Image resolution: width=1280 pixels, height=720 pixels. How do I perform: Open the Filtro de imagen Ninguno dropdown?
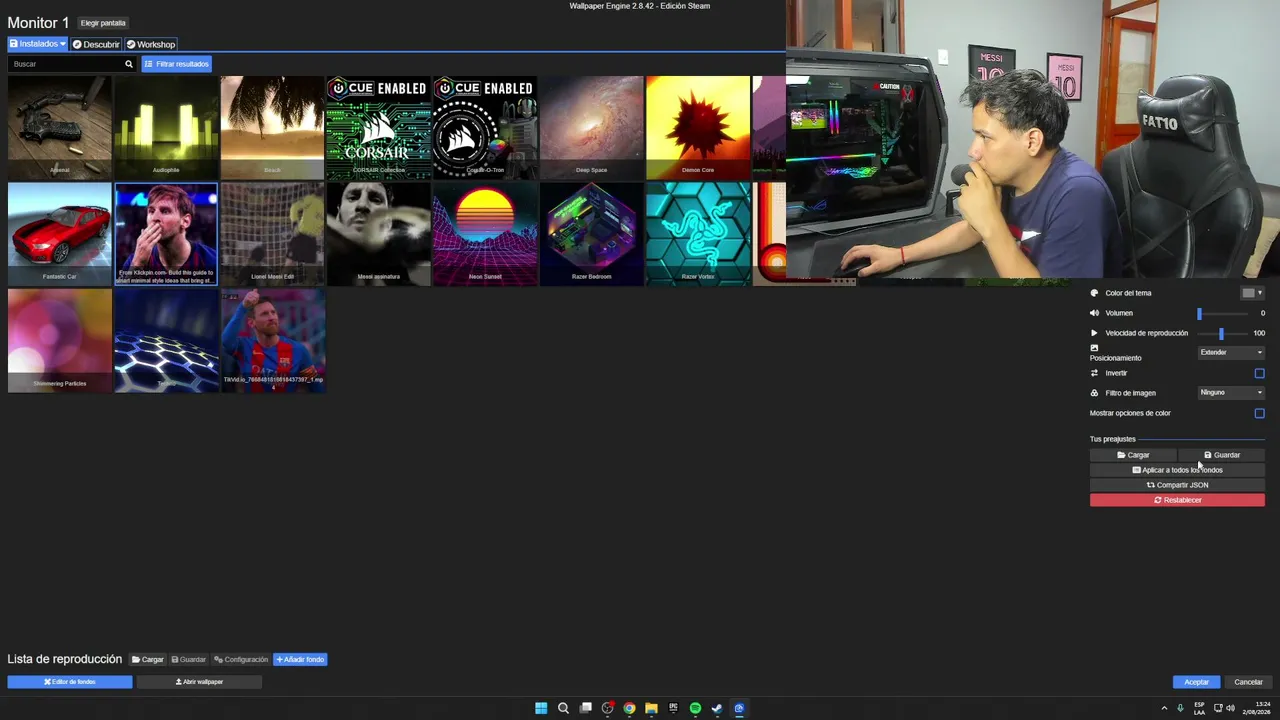coord(1231,392)
